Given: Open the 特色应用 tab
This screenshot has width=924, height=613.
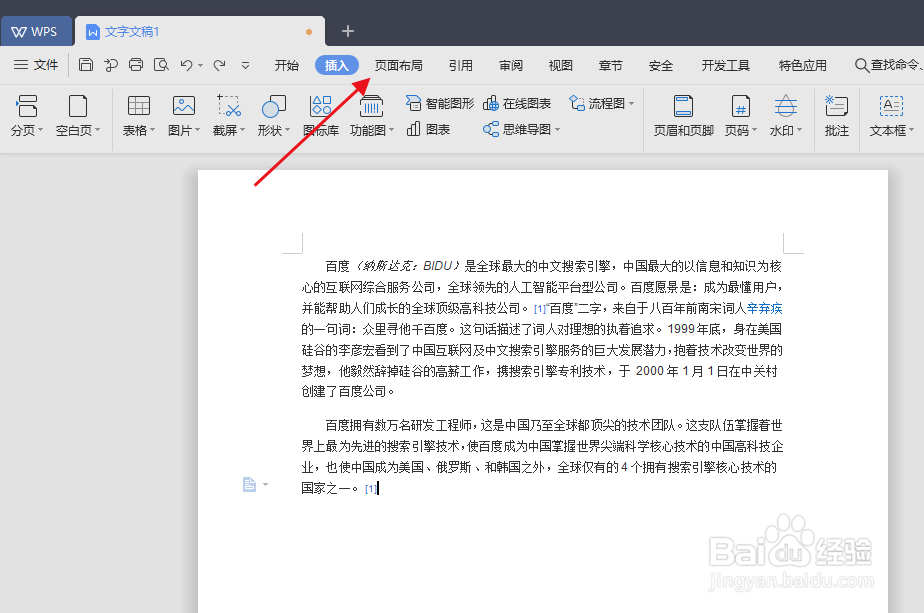Looking at the screenshot, I should (x=803, y=65).
